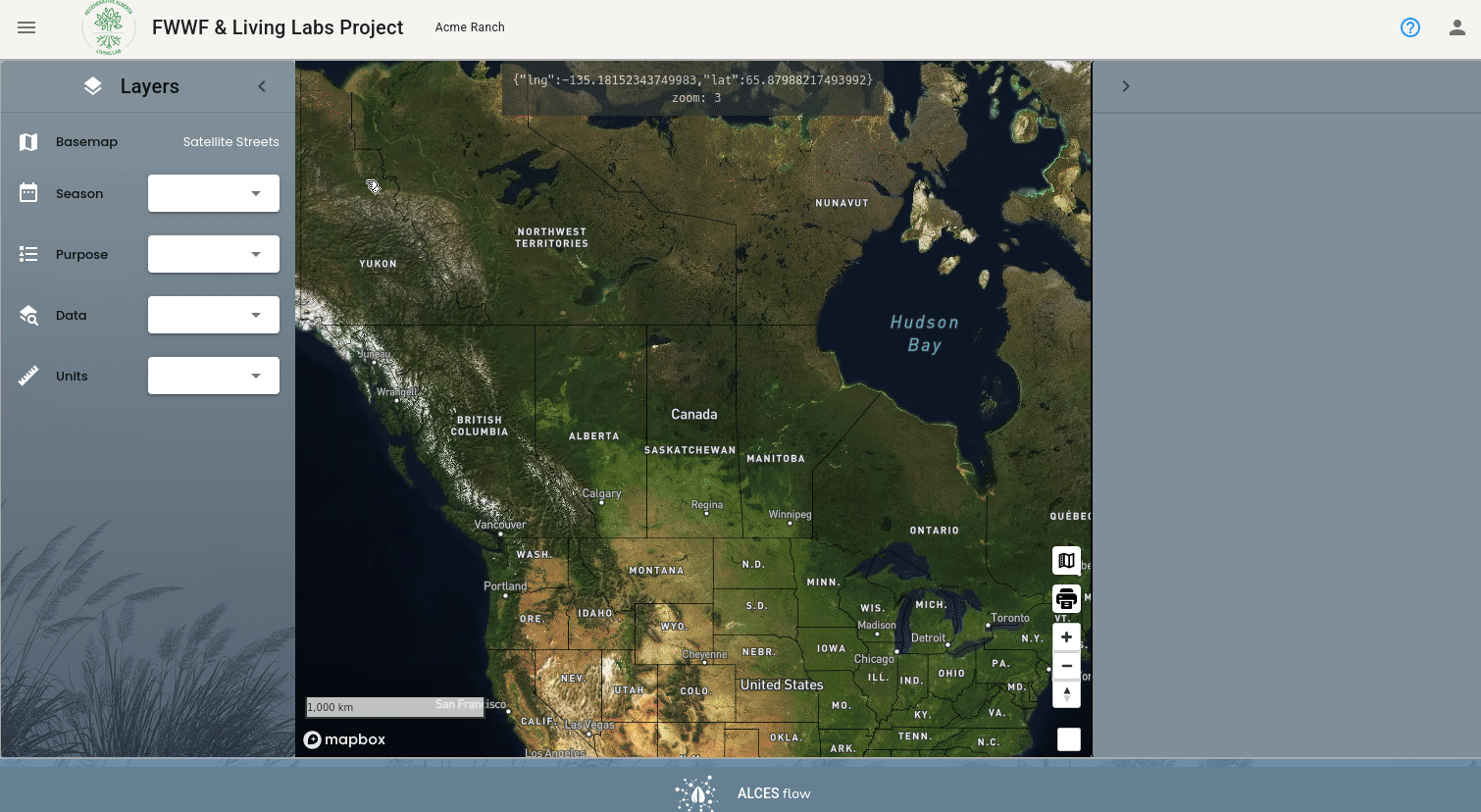
Task: Open the Data dropdown
Action: click(214, 315)
